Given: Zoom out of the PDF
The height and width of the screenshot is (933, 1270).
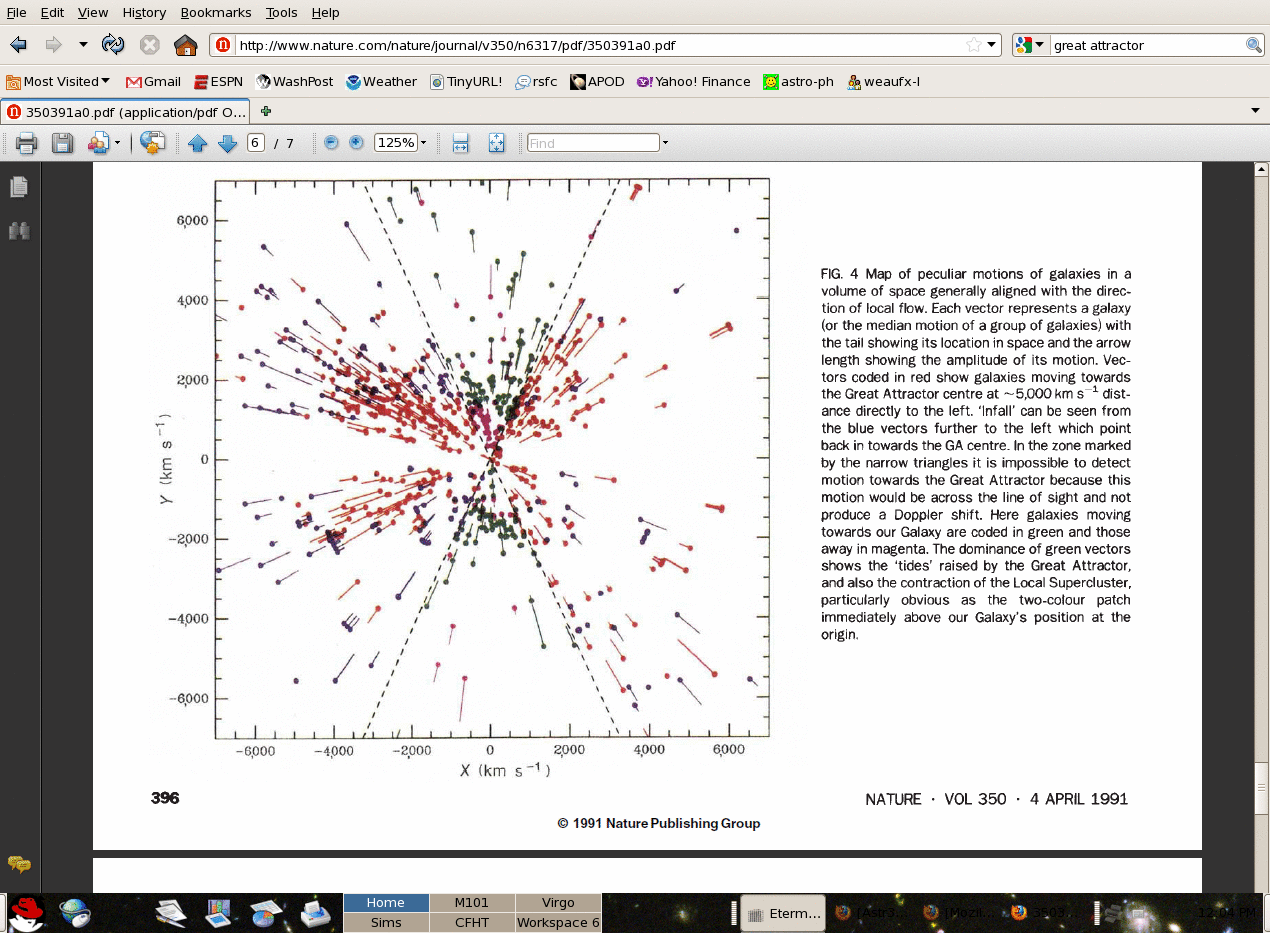Looking at the screenshot, I should 332,143.
